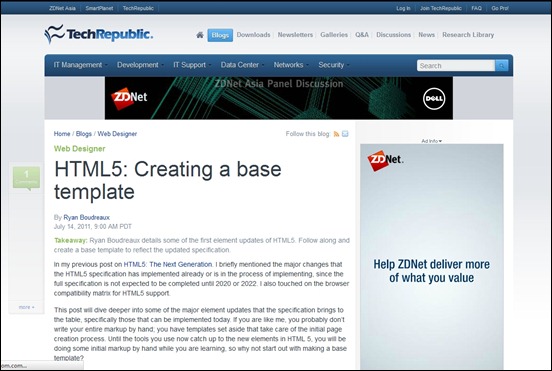Open the Downloads section
Image resolution: width=552 pixels, height=371 pixels.
coord(253,35)
